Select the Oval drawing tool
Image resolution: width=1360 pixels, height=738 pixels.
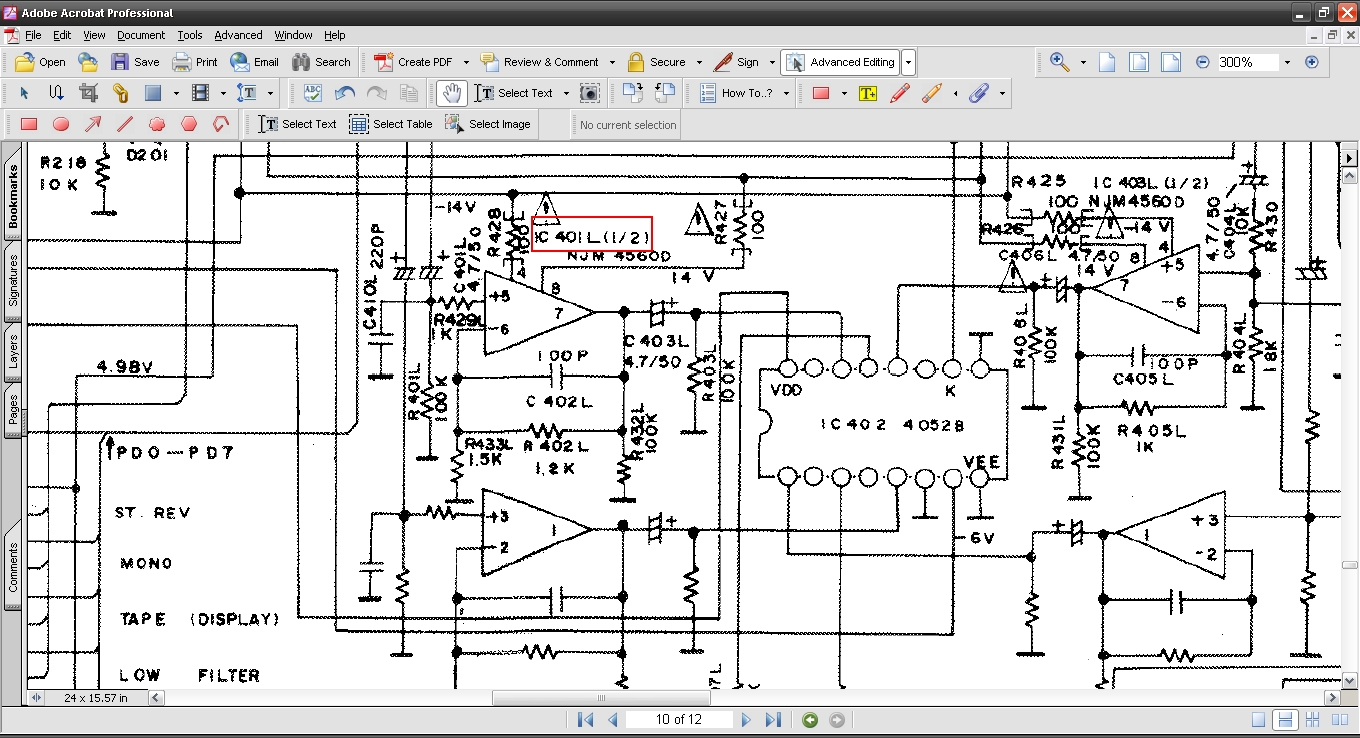(61, 124)
